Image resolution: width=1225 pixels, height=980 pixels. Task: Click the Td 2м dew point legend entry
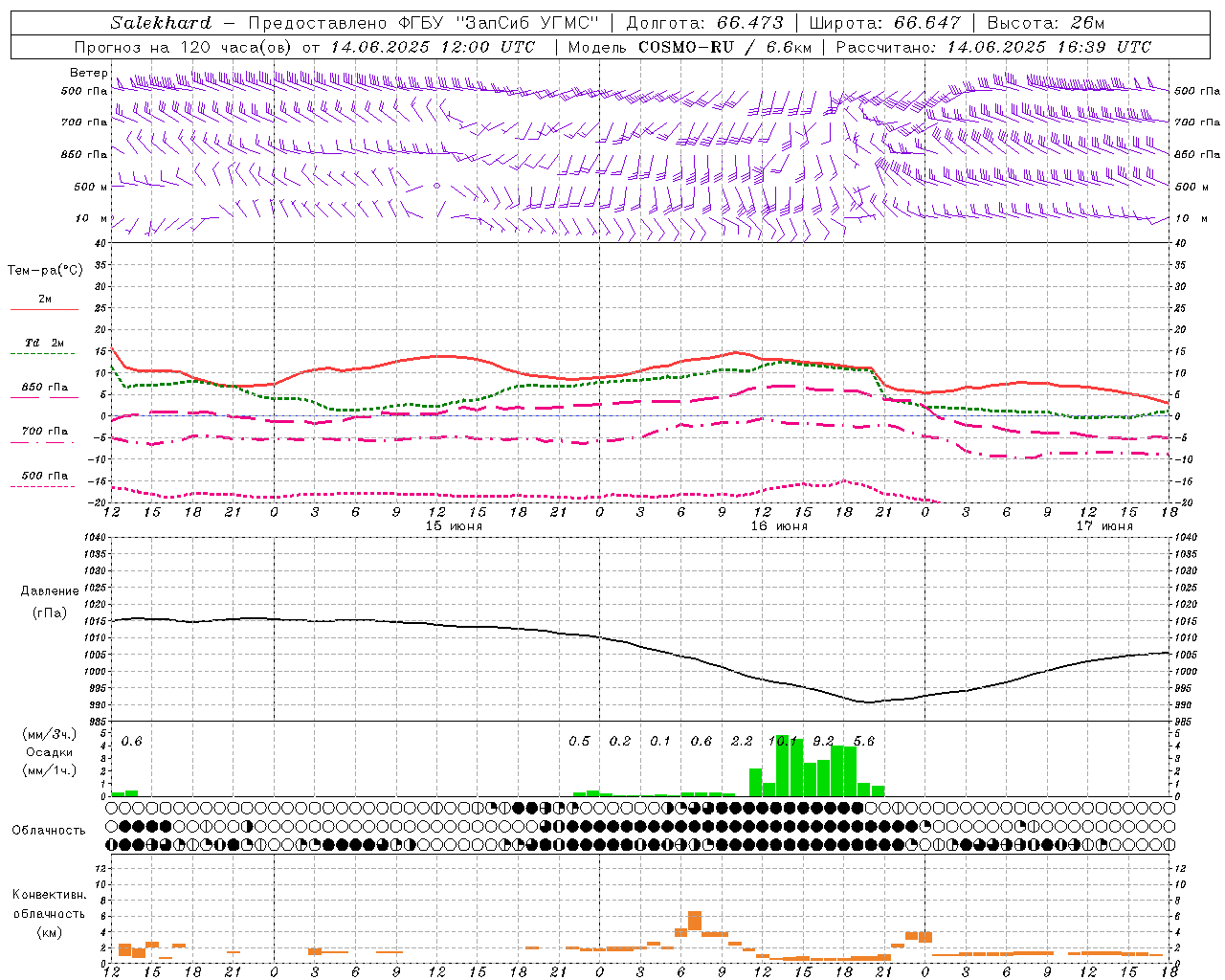pos(45,343)
